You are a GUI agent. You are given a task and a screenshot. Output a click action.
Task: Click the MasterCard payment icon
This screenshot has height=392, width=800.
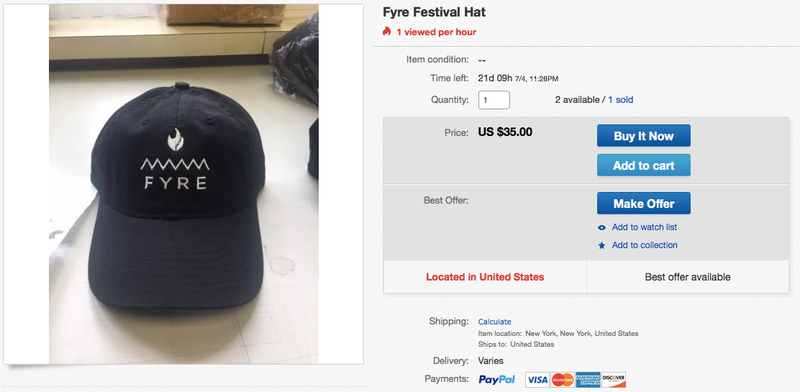coord(562,380)
